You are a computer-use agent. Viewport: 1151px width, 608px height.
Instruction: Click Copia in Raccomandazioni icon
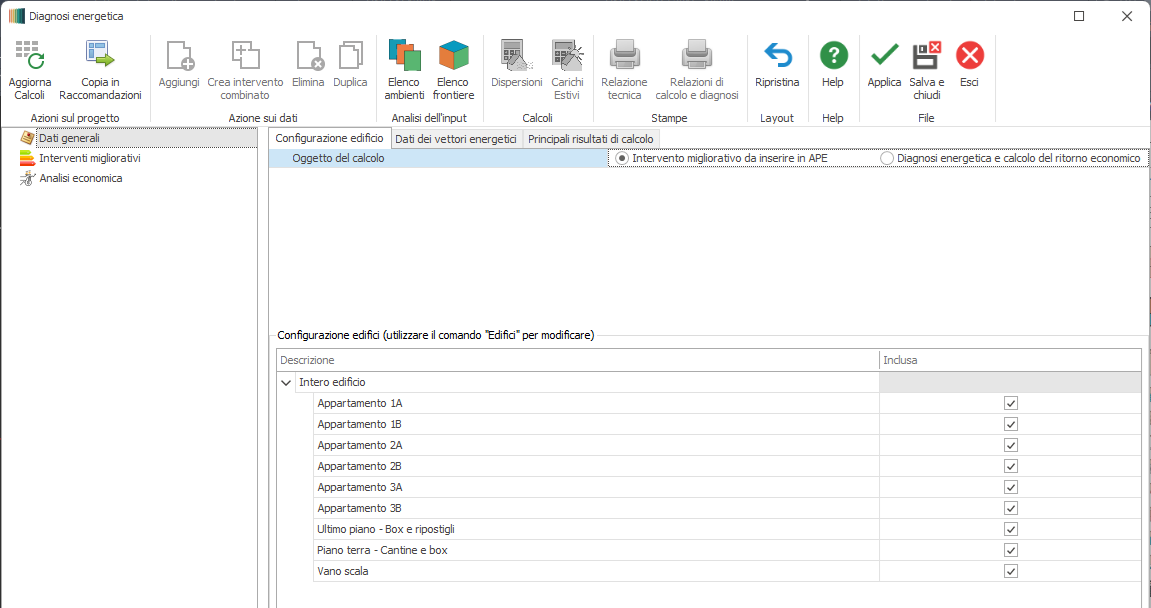click(x=100, y=56)
